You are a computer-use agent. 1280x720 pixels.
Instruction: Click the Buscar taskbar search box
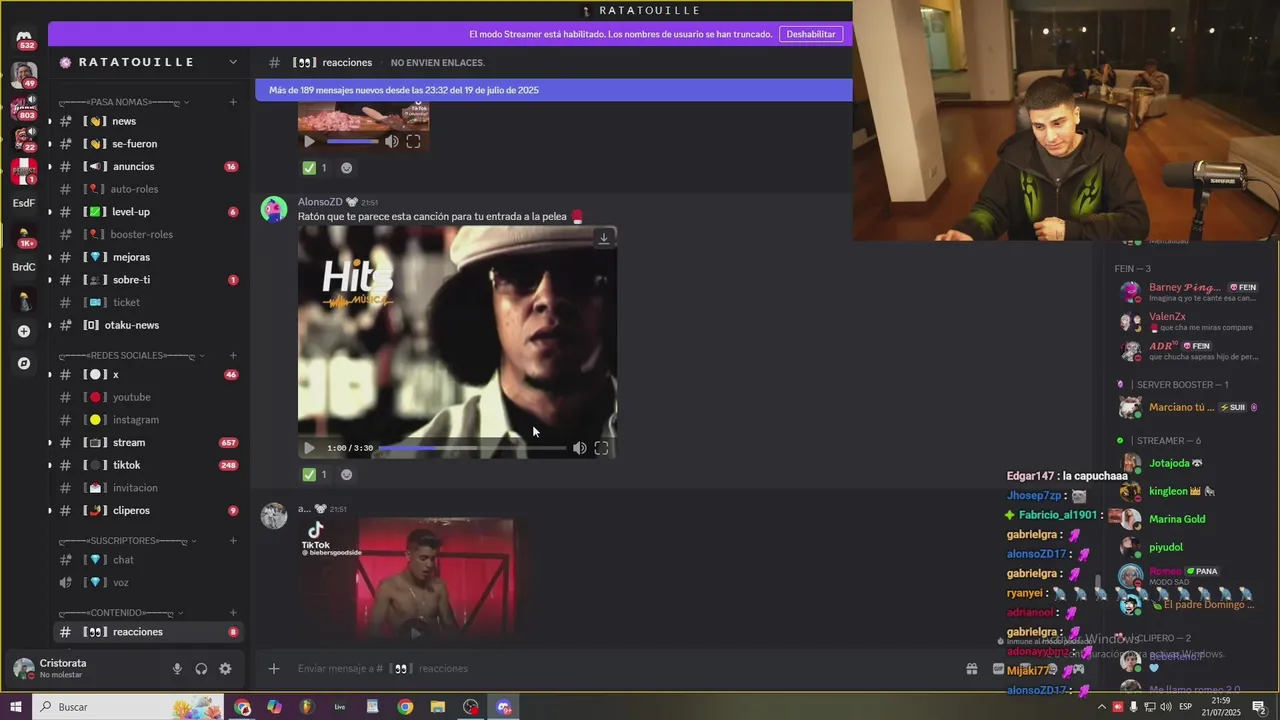point(128,707)
